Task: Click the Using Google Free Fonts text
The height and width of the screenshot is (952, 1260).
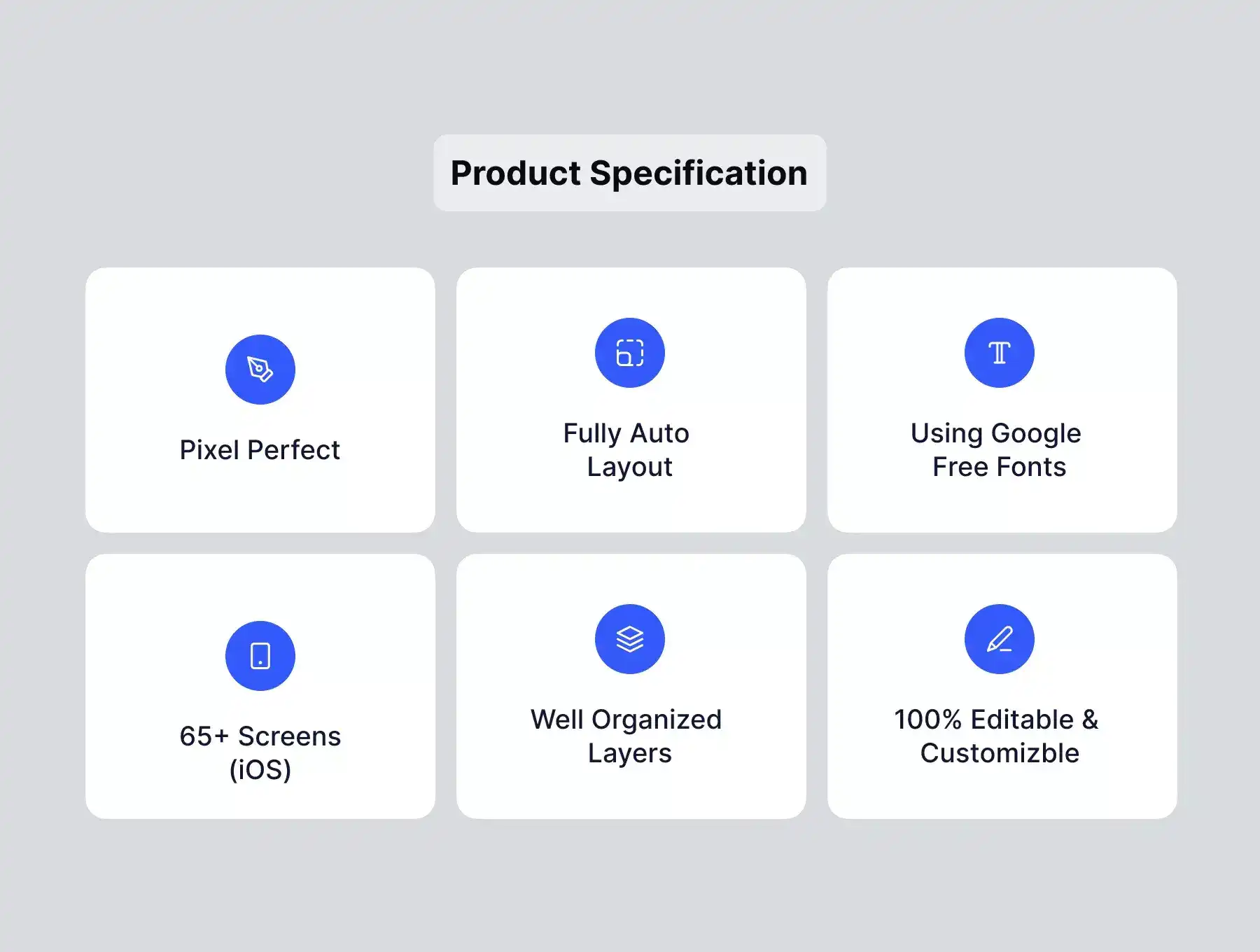Action: (997, 450)
